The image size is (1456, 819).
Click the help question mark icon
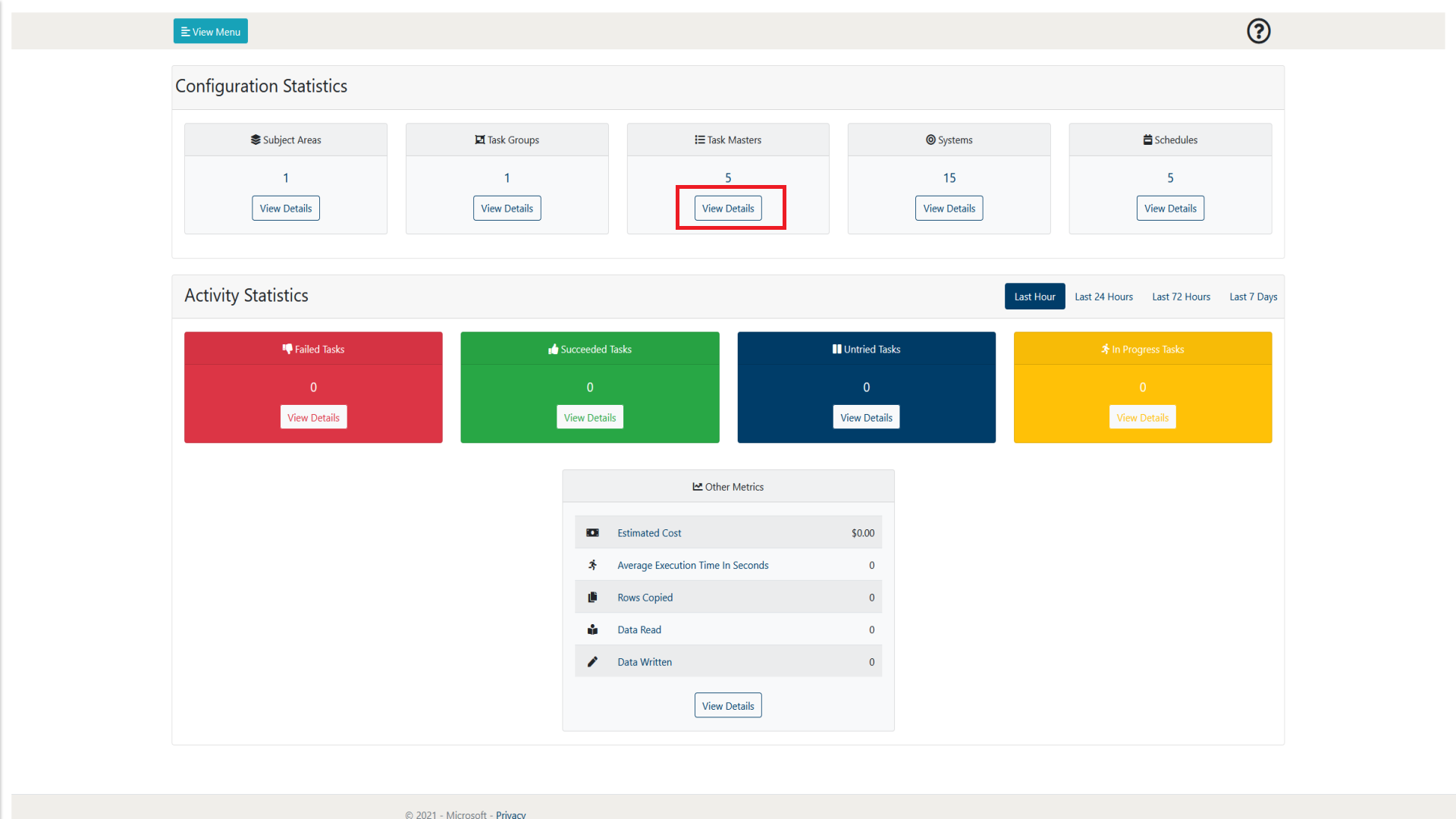click(1258, 31)
